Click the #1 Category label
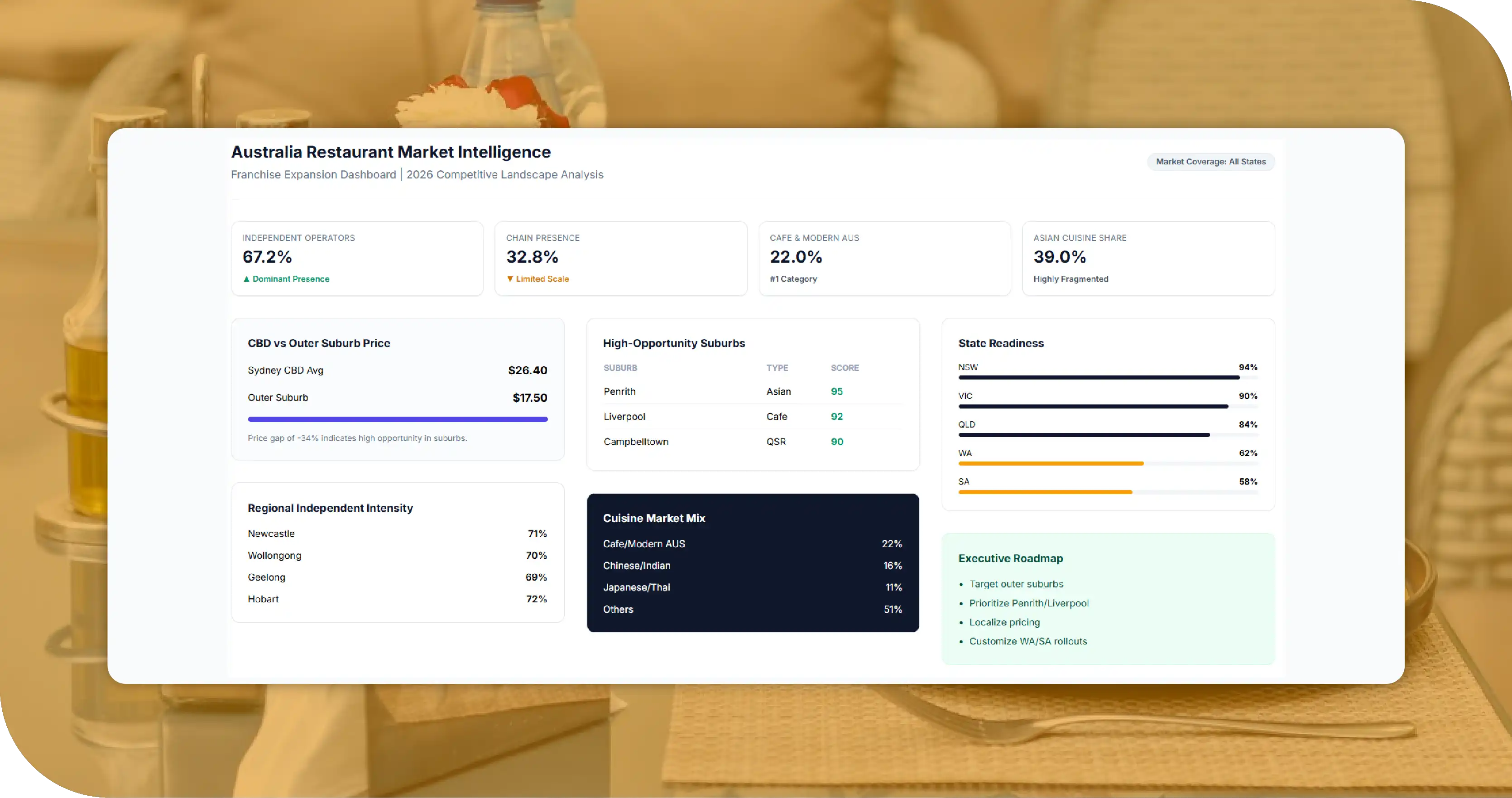The width and height of the screenshot is (1512, 798). click(793, 279)
